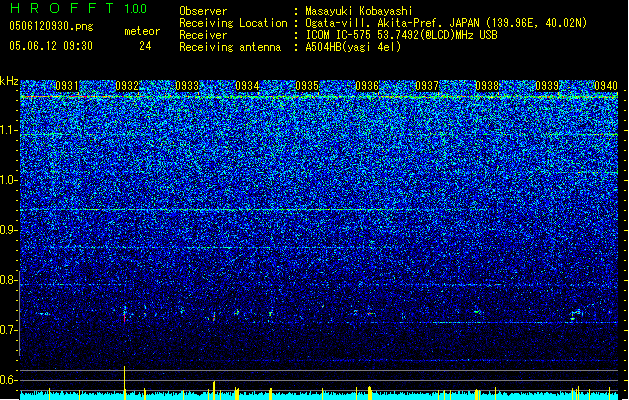Image resolution: width=629 pixels, height=400 pixels.
Task: Click the file name 0506120930.png
Action: 51,26
